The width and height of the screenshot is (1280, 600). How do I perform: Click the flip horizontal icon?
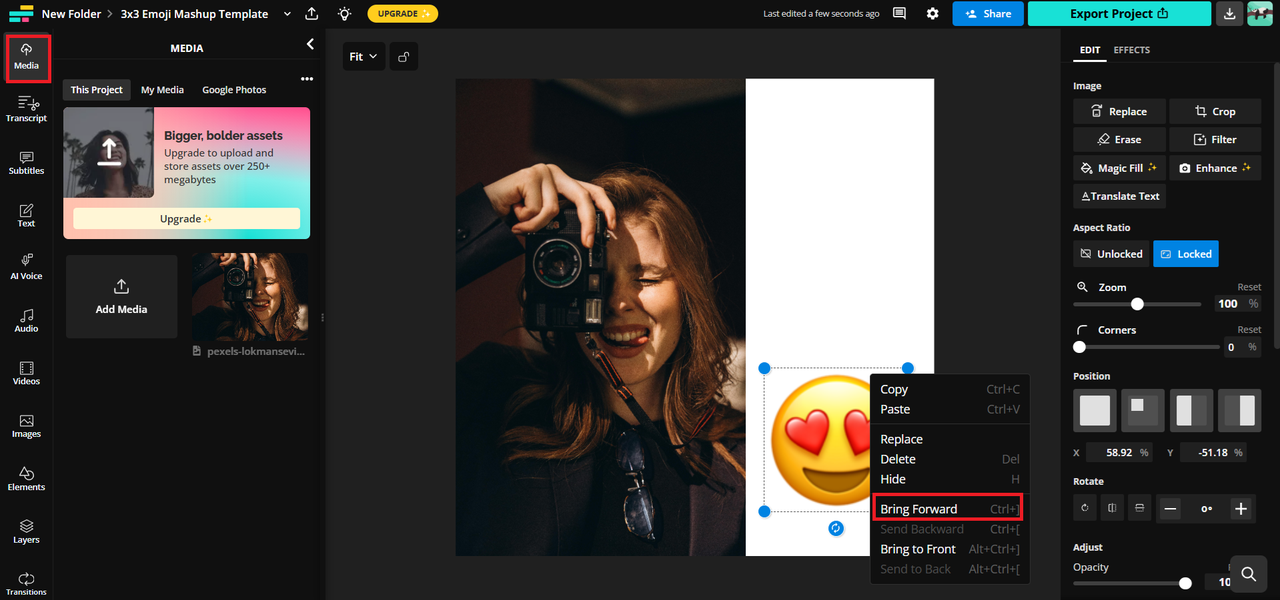click(1112, 509)
